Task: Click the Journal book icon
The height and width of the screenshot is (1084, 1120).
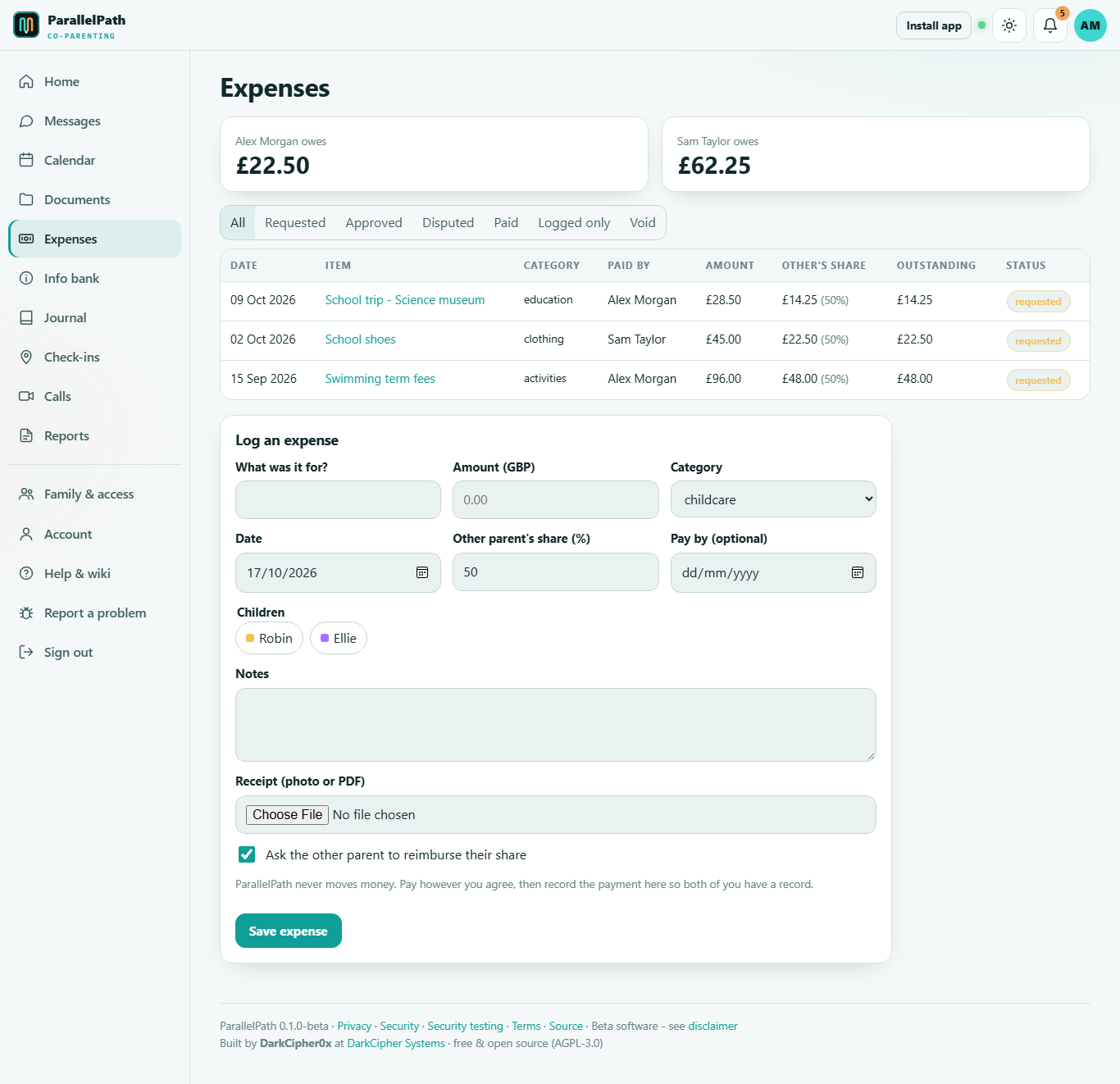Action: tap(26, 317)
